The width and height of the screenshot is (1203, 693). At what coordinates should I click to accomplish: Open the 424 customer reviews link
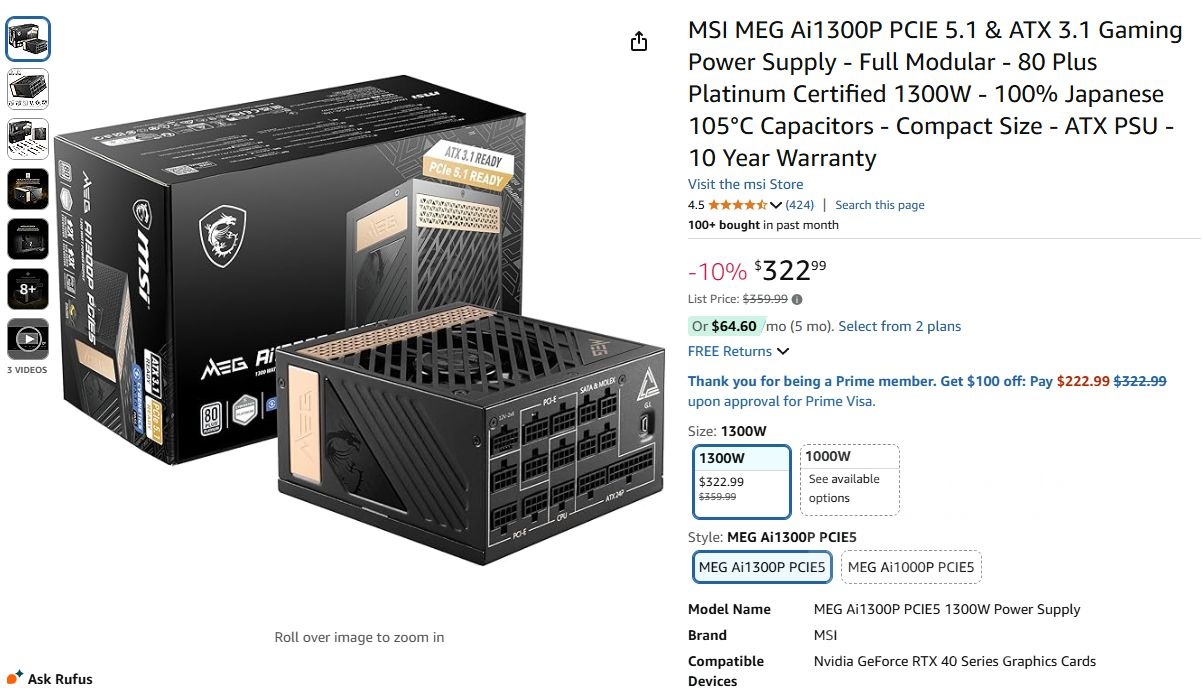[x=800, y=205]
